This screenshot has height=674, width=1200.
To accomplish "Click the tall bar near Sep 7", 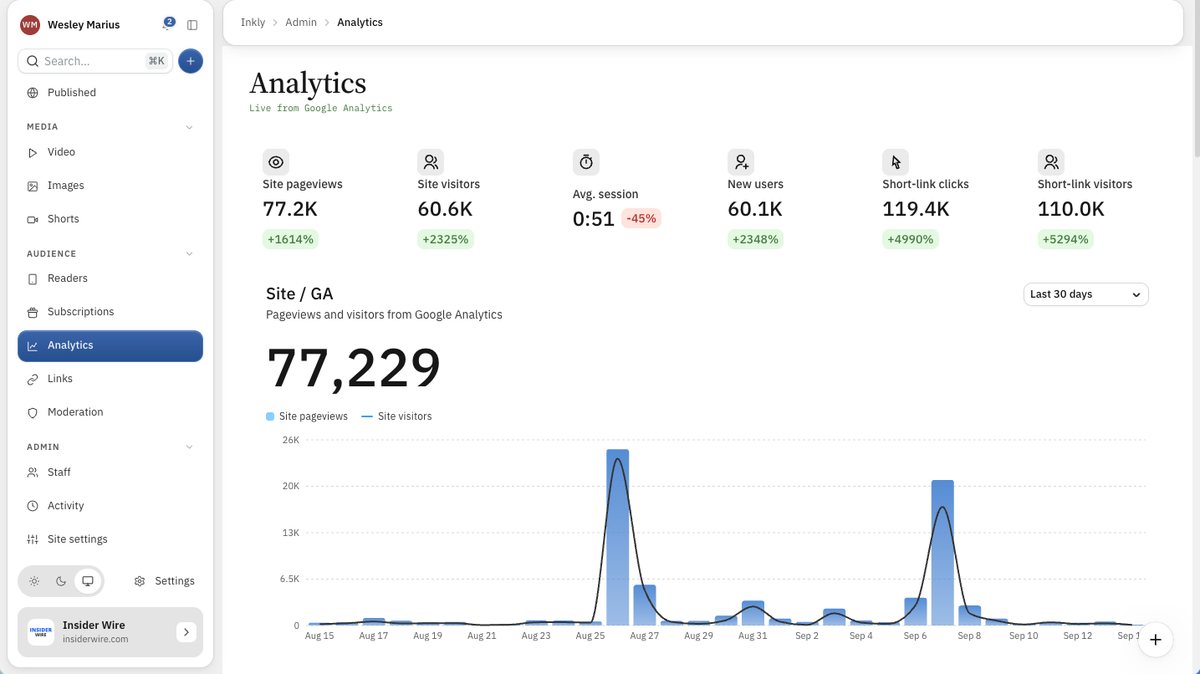I will [942, 553].
